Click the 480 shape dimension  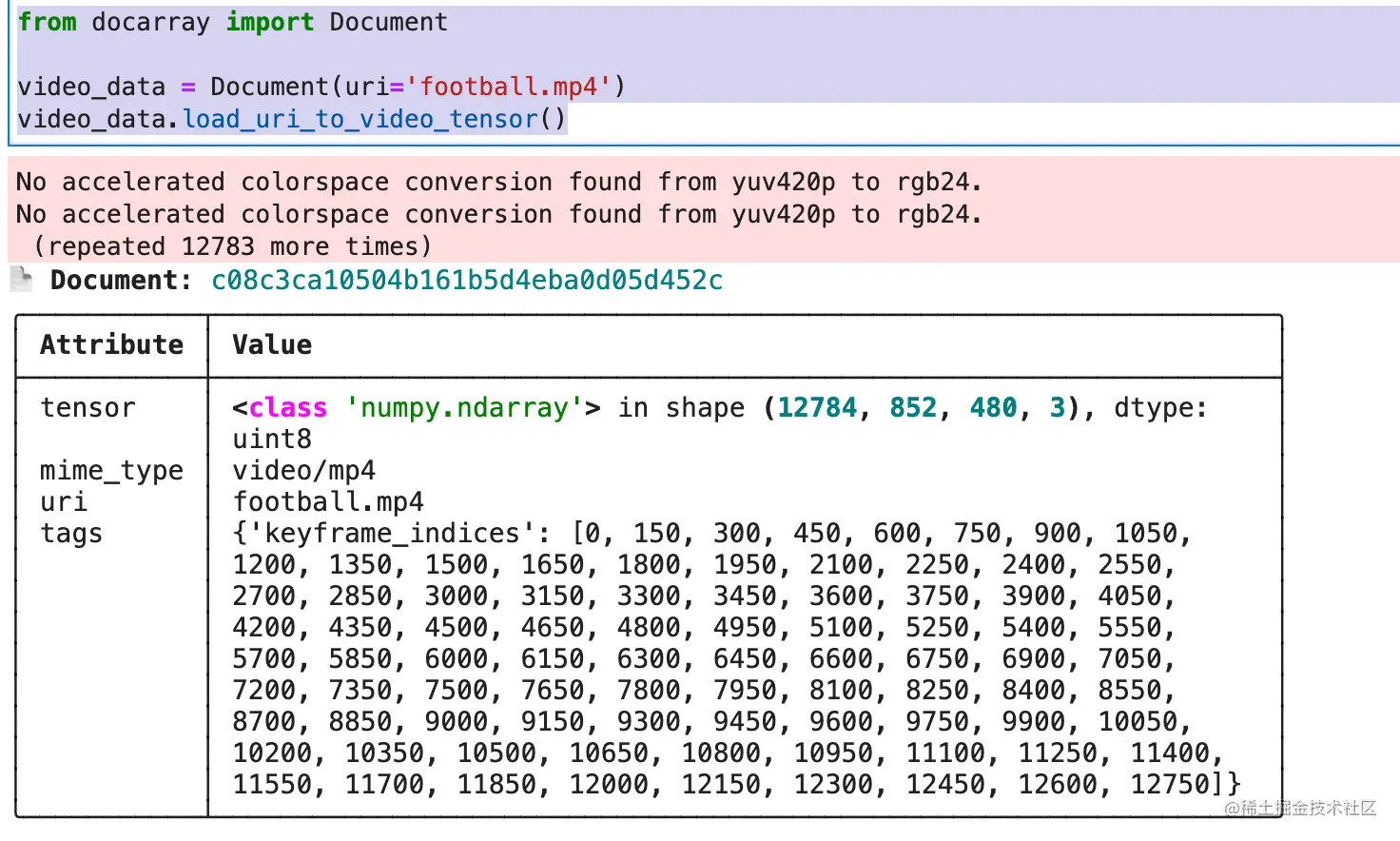(993, 408)
